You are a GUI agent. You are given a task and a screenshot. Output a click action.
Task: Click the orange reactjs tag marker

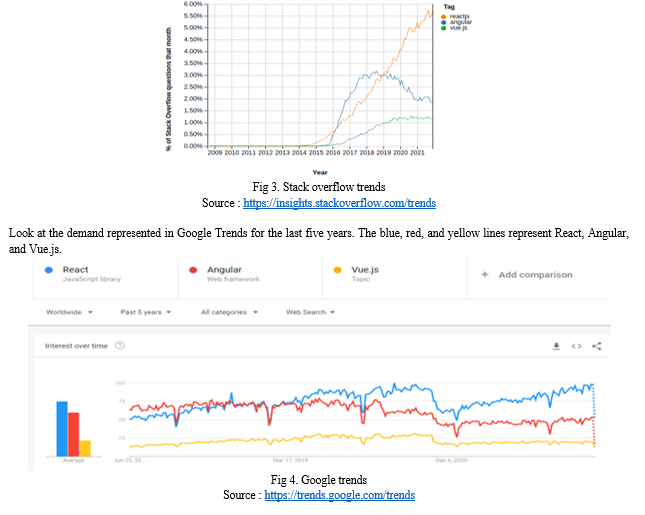[443, 17]
